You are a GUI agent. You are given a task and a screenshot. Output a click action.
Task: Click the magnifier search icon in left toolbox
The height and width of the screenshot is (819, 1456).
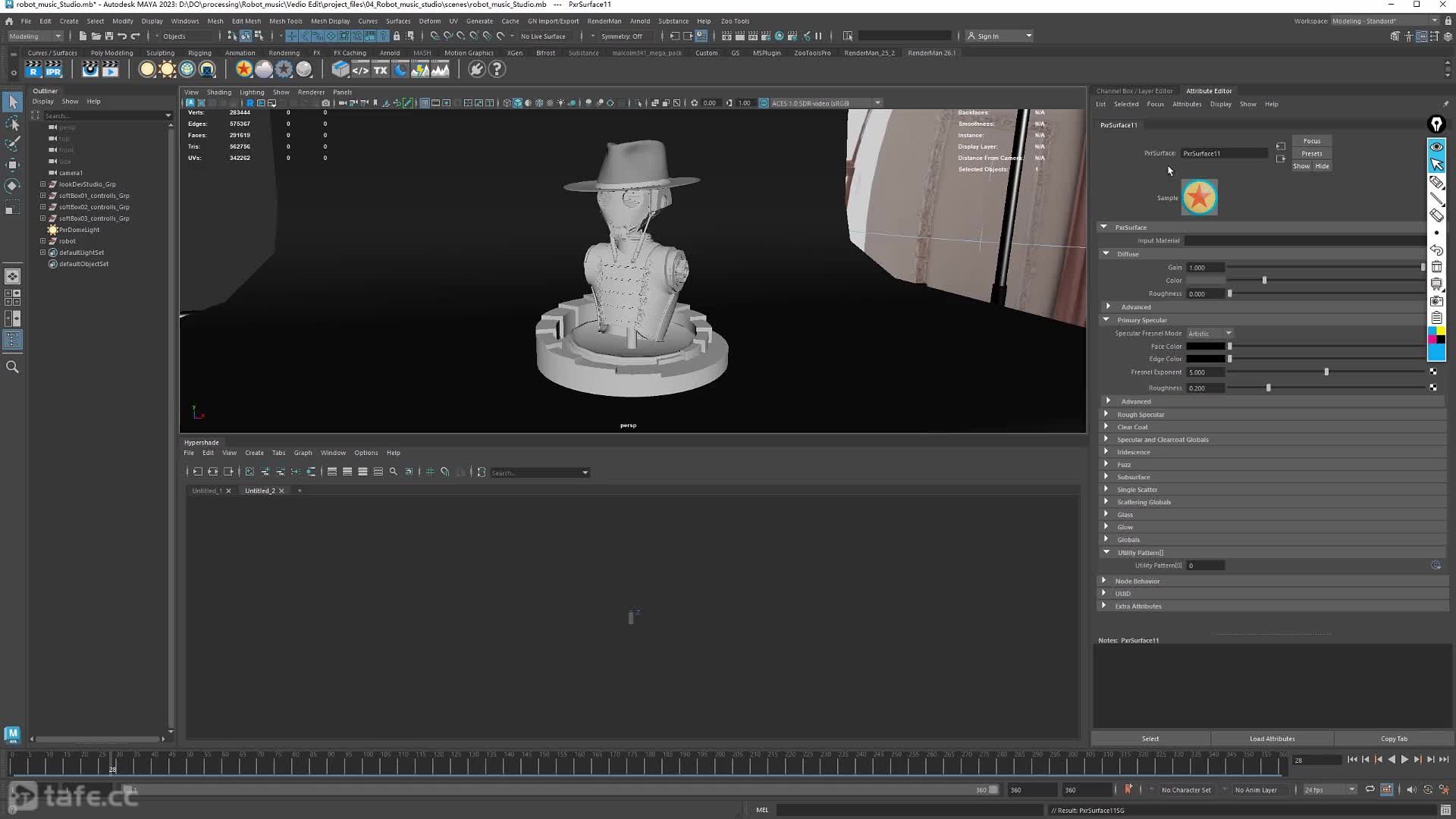pos(13,367)
